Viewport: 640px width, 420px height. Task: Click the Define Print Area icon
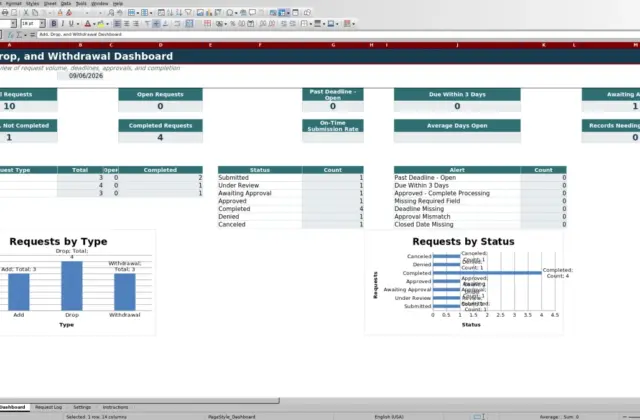(273, 13)
